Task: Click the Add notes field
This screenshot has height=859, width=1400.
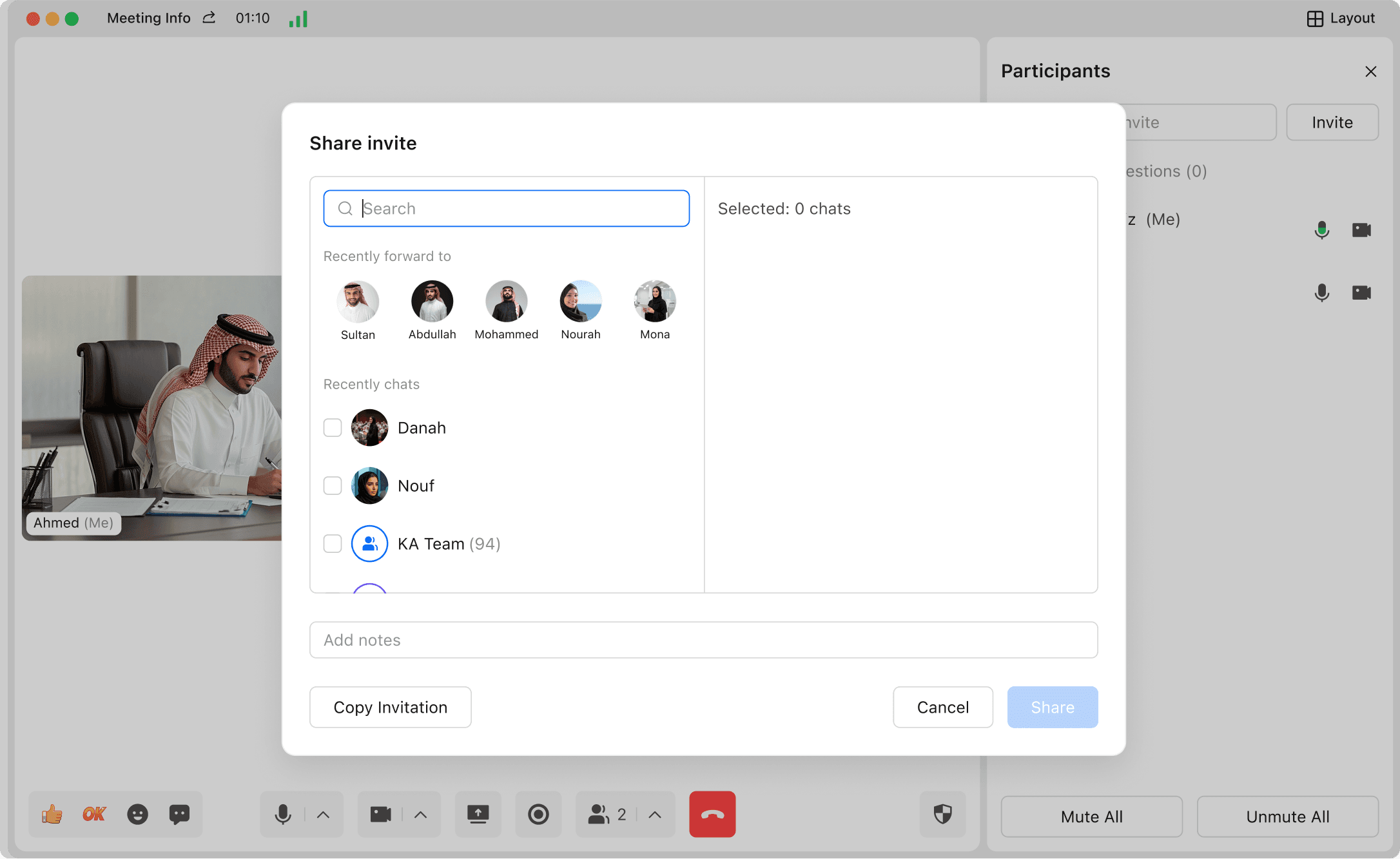Action: [x=703, y=640]
